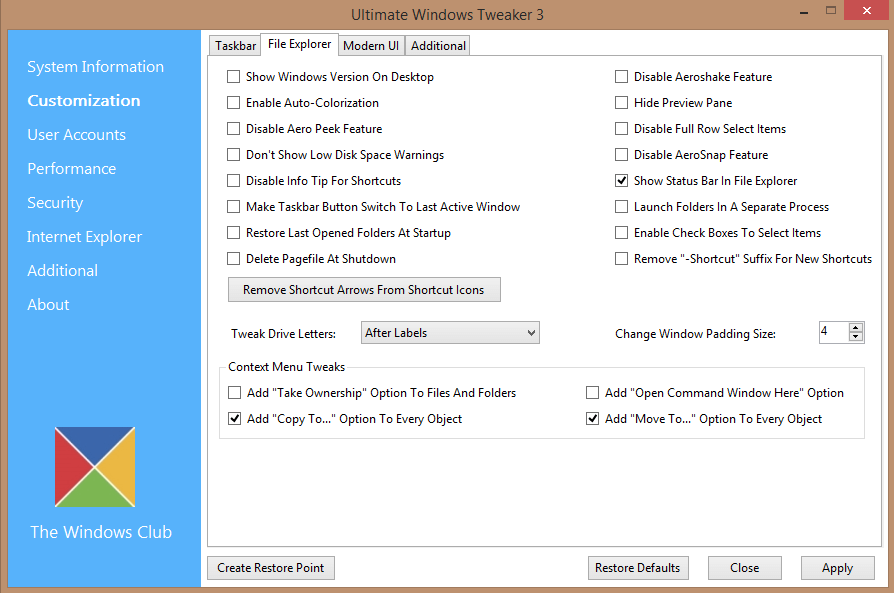Maximize the Ultimate Windows Tweaker window
The image size is (894, 593).
pos(831,10)
